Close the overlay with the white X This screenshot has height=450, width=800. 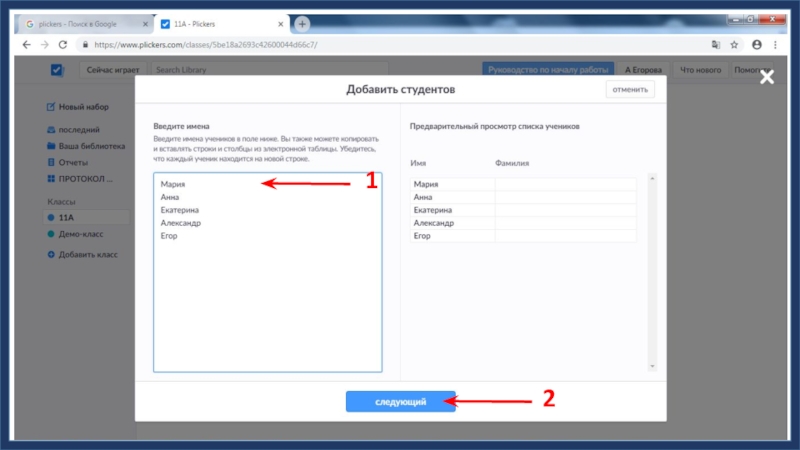click(x=766, y=77)
